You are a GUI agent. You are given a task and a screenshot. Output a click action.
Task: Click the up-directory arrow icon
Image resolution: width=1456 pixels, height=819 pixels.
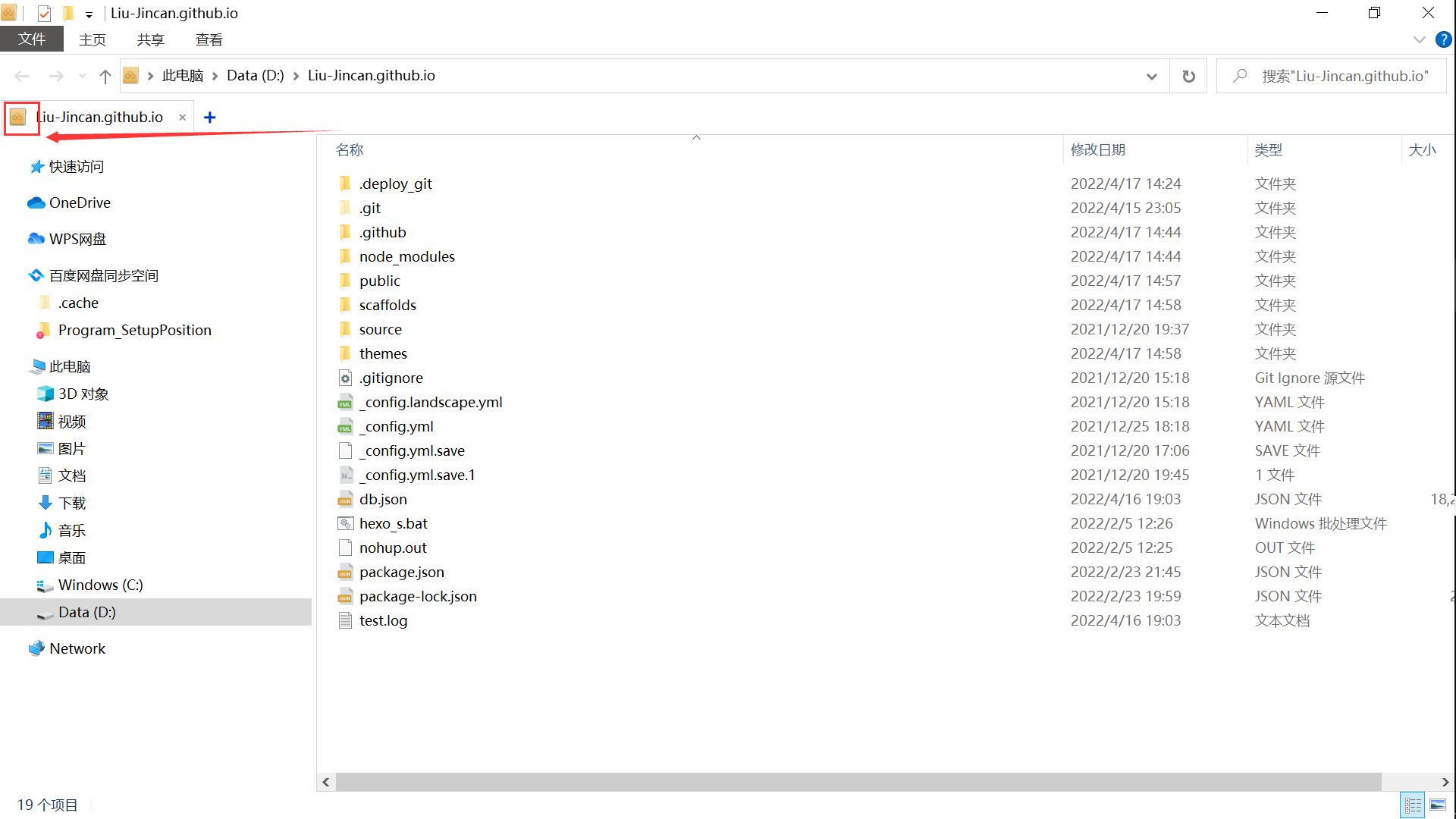pyautogui.click(x=105, y=76)
